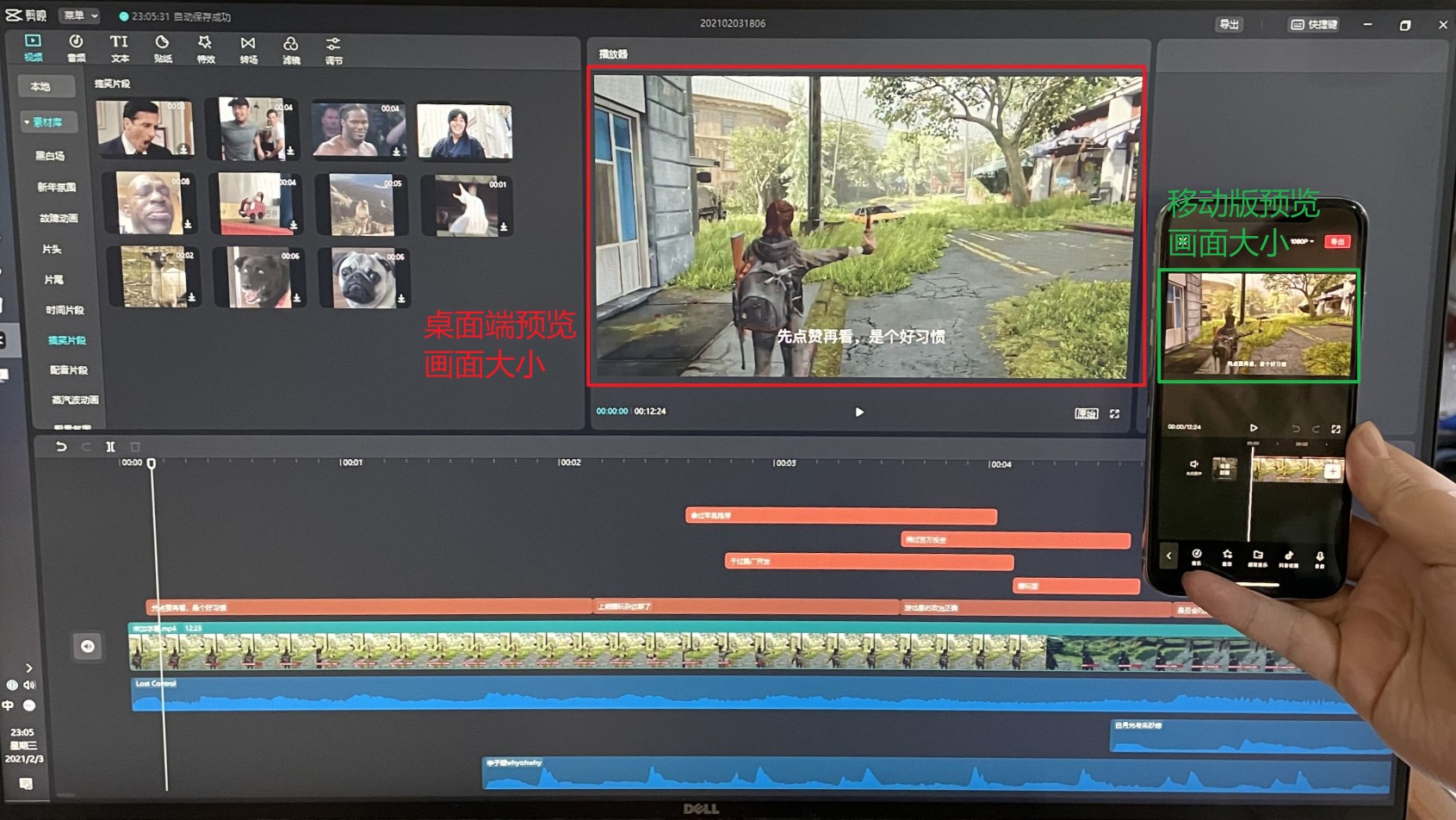Download the pug 00:06 clip

click(401, 300)
